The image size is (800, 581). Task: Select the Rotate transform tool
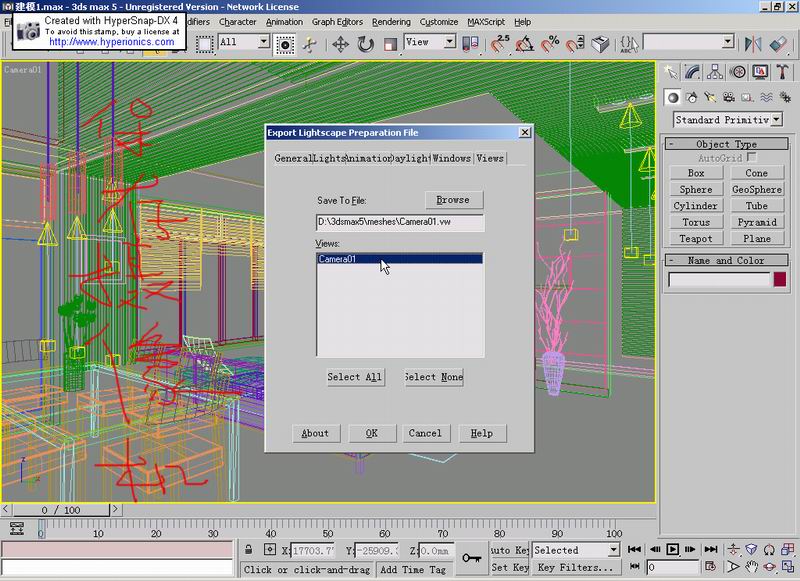coord(366,43)
